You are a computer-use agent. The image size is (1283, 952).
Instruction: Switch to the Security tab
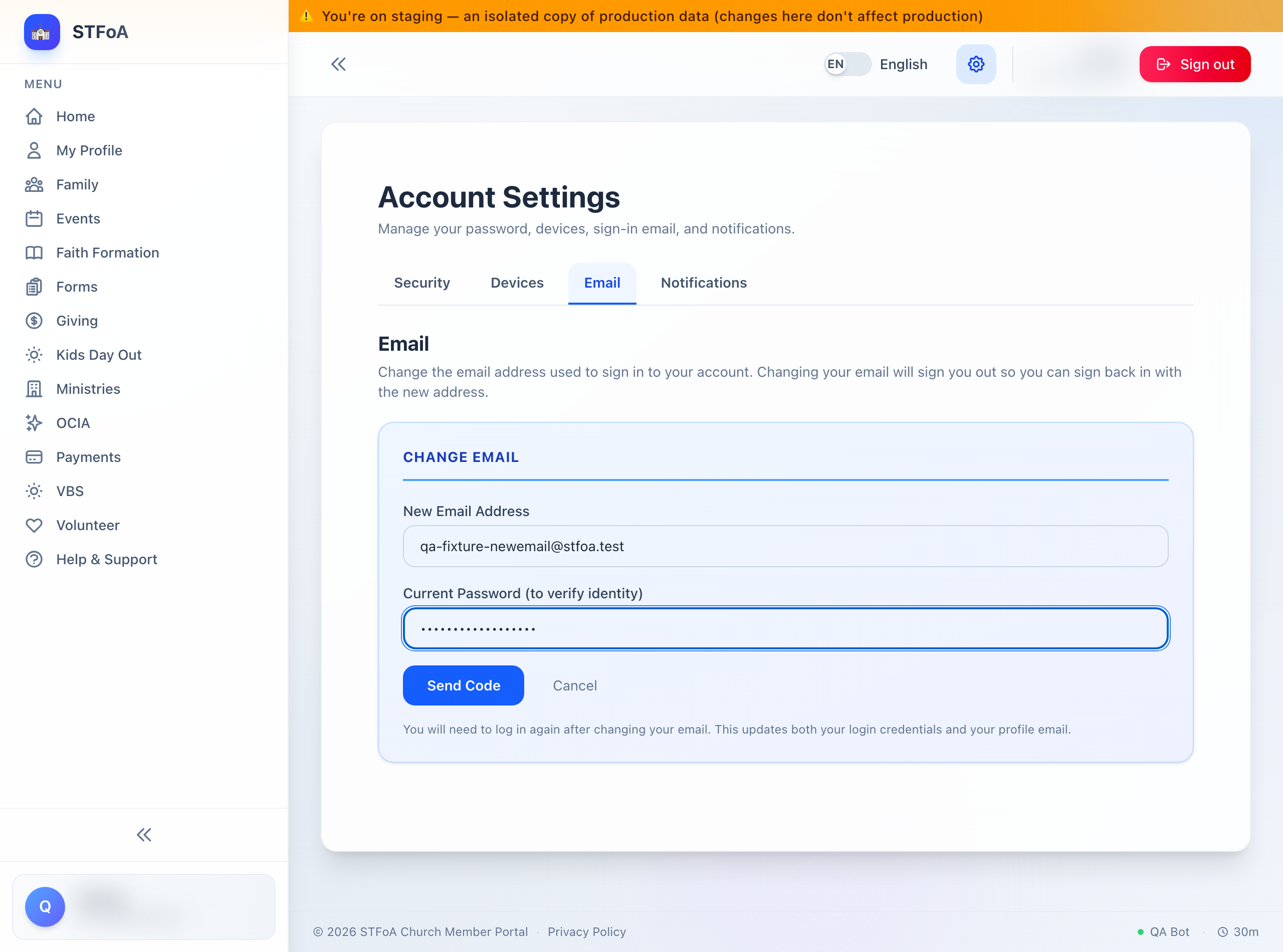point(422,283)
